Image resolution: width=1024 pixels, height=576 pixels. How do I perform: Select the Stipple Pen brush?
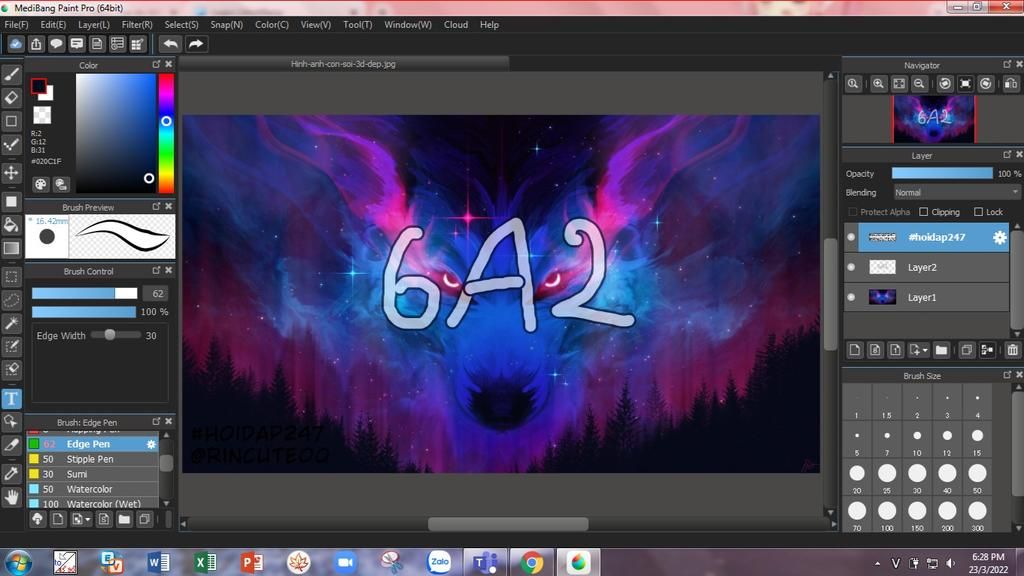[x=93, y=459]
